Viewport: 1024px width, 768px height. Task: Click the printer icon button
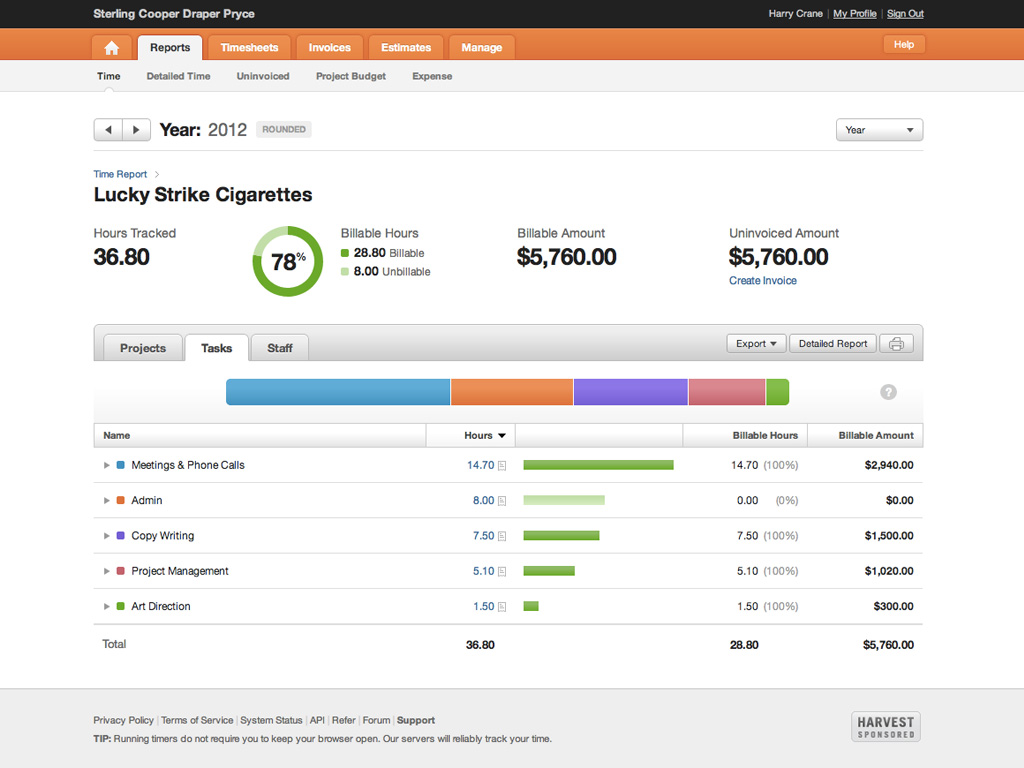click(896, 344)
